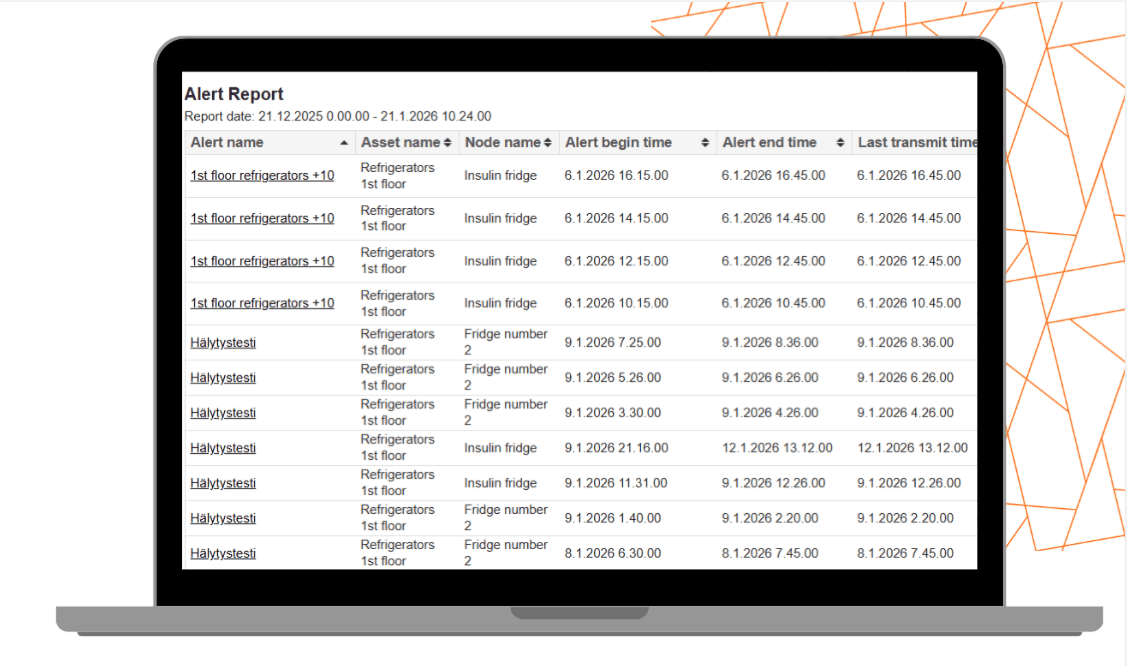Open Hälytystesti alert beginning 9.1.2026 7.25.00
This screenshot has height=666, width=1127.
[223, 343]
